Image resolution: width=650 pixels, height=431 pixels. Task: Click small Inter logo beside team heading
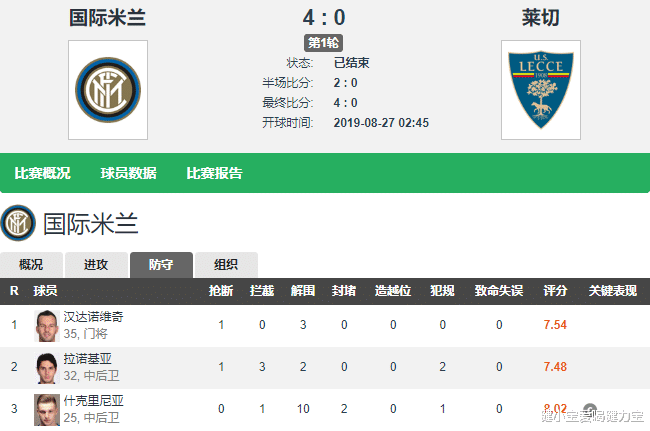pos(18,223)
